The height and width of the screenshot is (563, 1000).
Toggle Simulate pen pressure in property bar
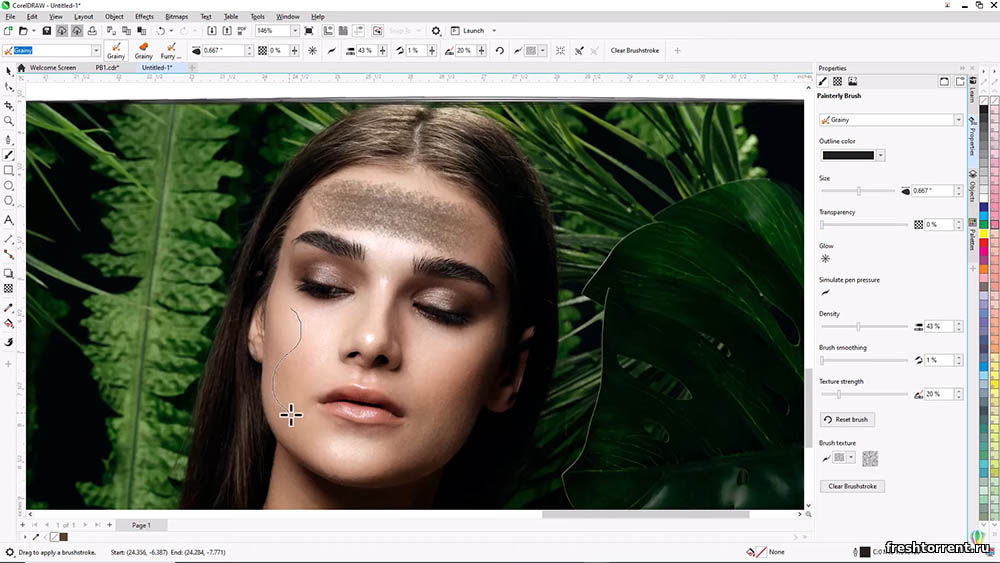tap(332, 50)
